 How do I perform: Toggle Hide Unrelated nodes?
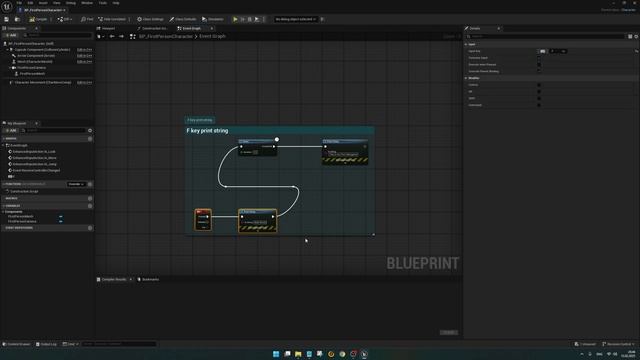[112, 19]
